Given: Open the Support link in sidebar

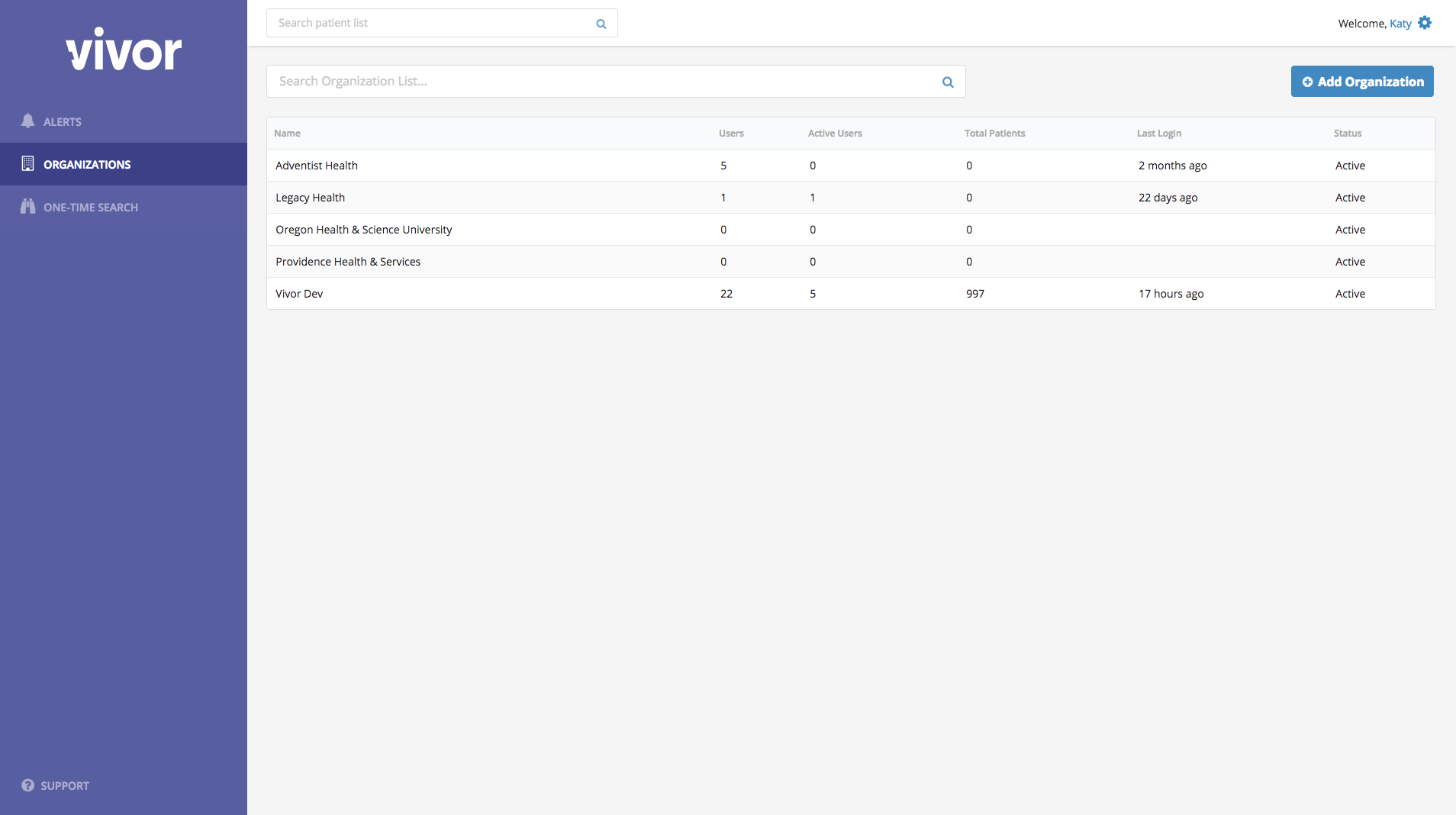Looking at the screenshot, I should tap(55, 785).
